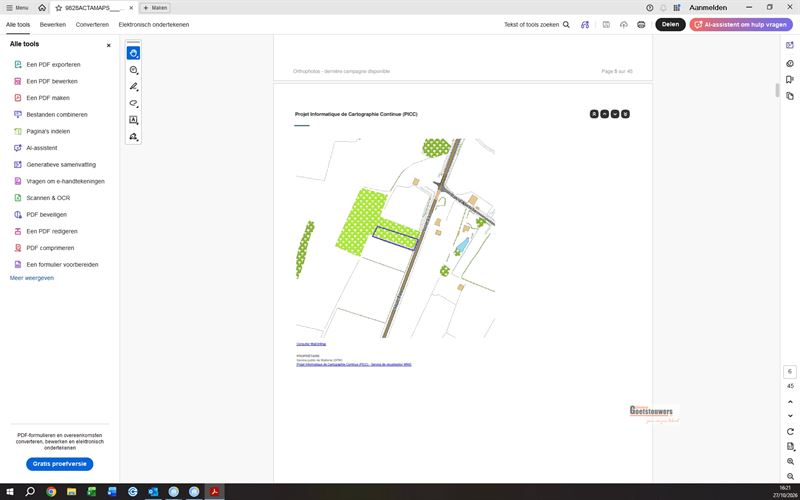The height and width of the screenshot is (500, 800).
Task: Click the upload to cloud icon
Action: tap(623, 24)
